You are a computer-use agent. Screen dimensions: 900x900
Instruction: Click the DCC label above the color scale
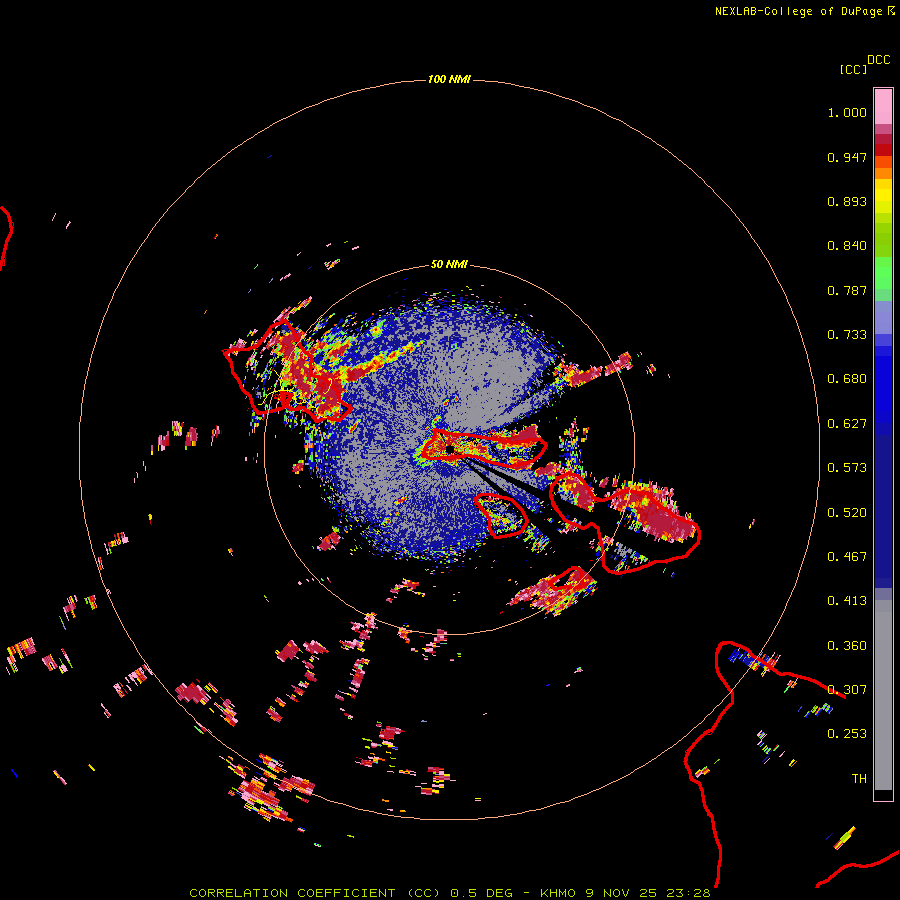[x=879, y=60]
